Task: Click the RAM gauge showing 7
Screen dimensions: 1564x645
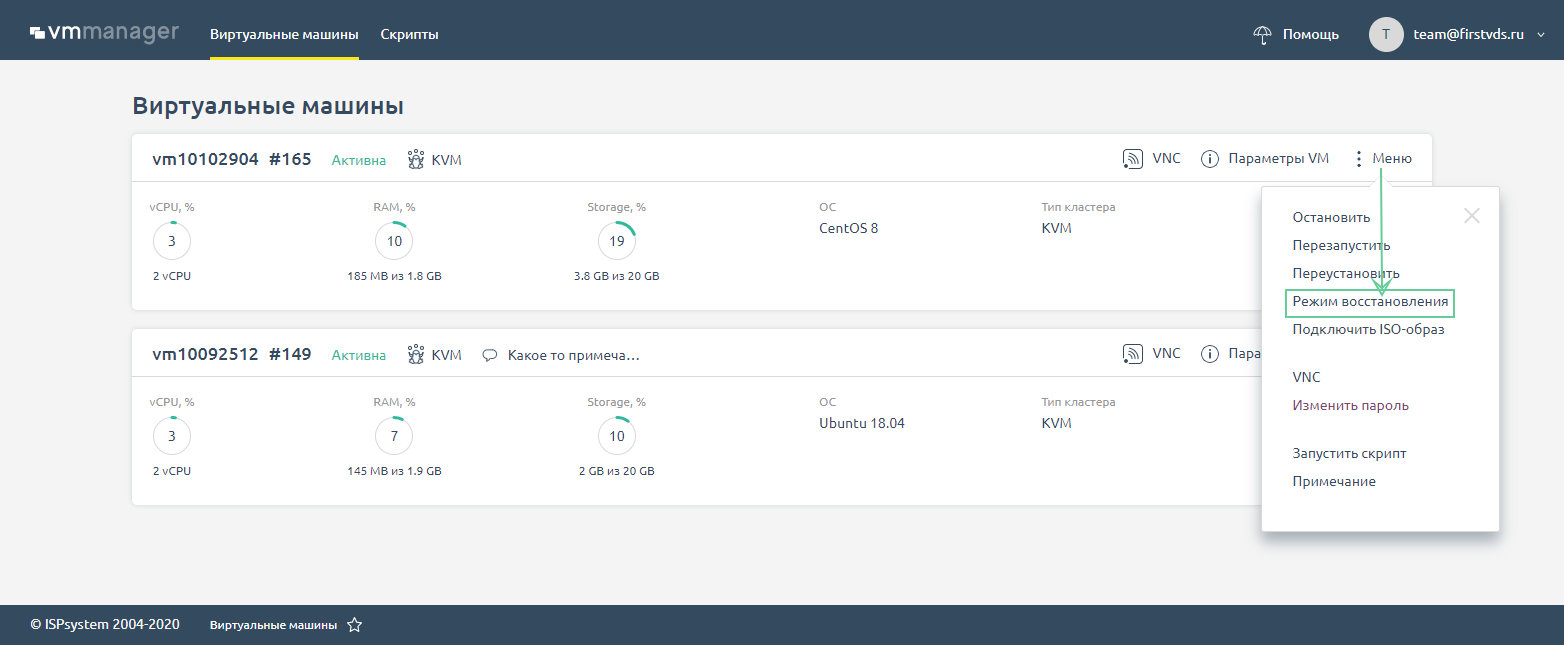Action: tap(394, 436)
